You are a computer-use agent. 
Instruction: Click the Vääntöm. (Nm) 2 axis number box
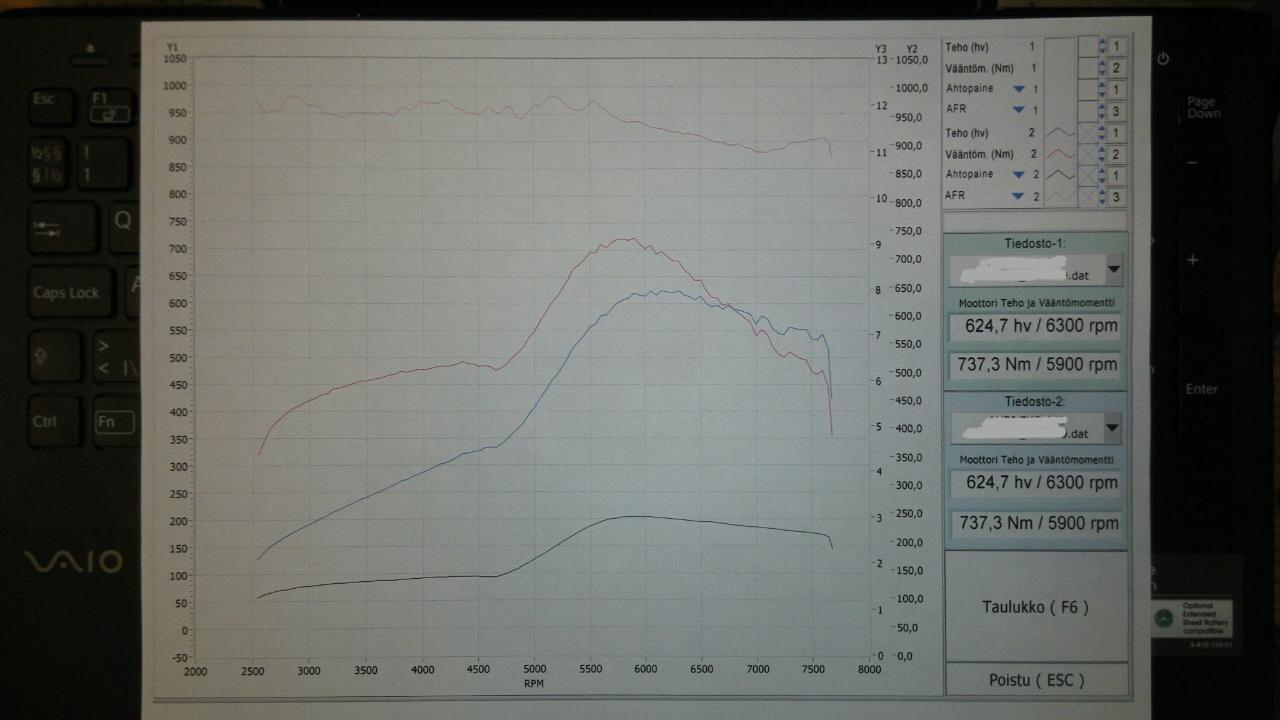point(1116,154)
